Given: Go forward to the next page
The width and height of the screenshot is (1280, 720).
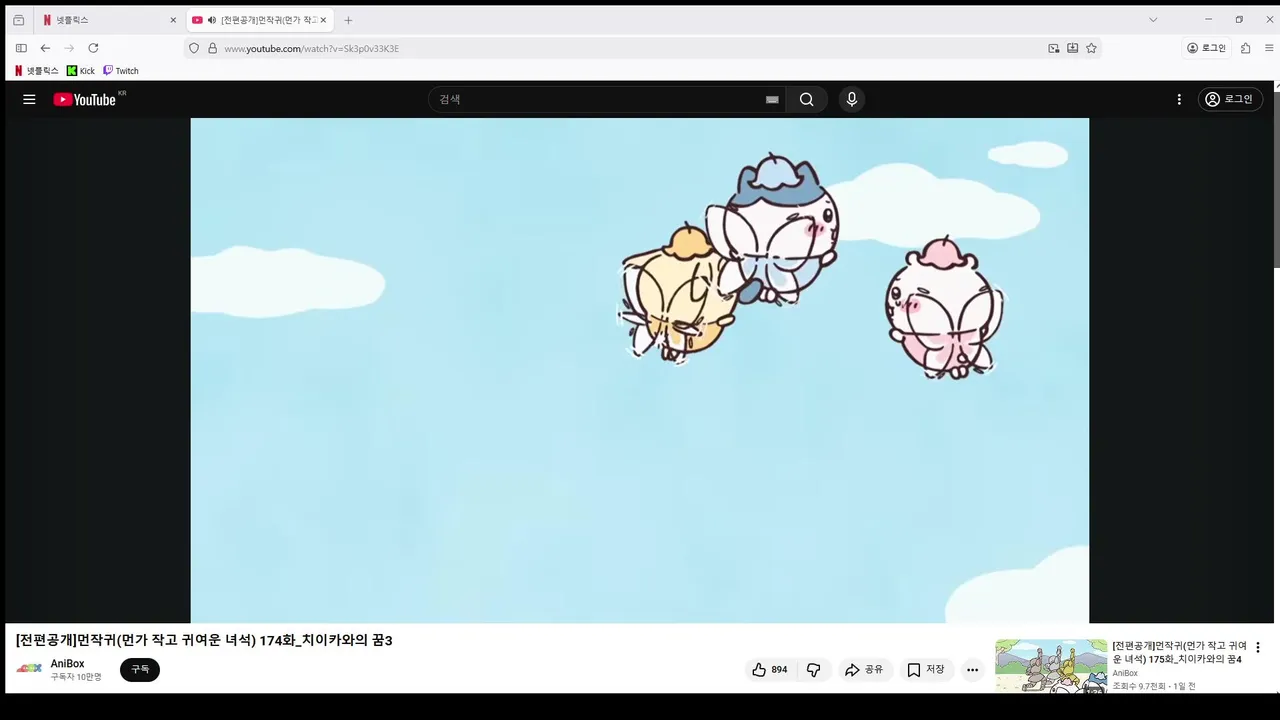Looking at the screenshot, I should (x=69, y=48).
